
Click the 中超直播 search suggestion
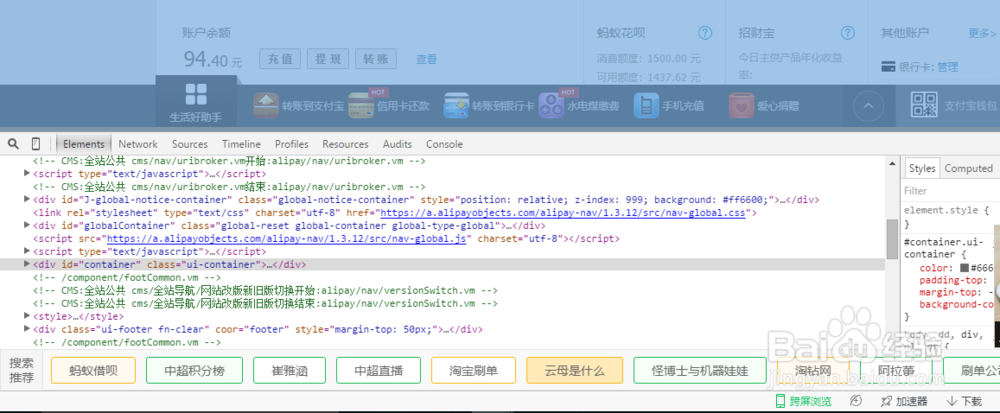(378, 370)
